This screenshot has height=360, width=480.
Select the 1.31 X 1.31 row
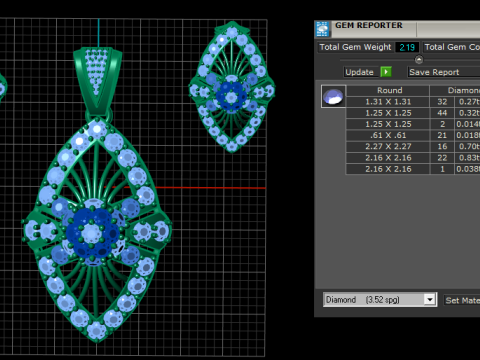coord(413,102)
